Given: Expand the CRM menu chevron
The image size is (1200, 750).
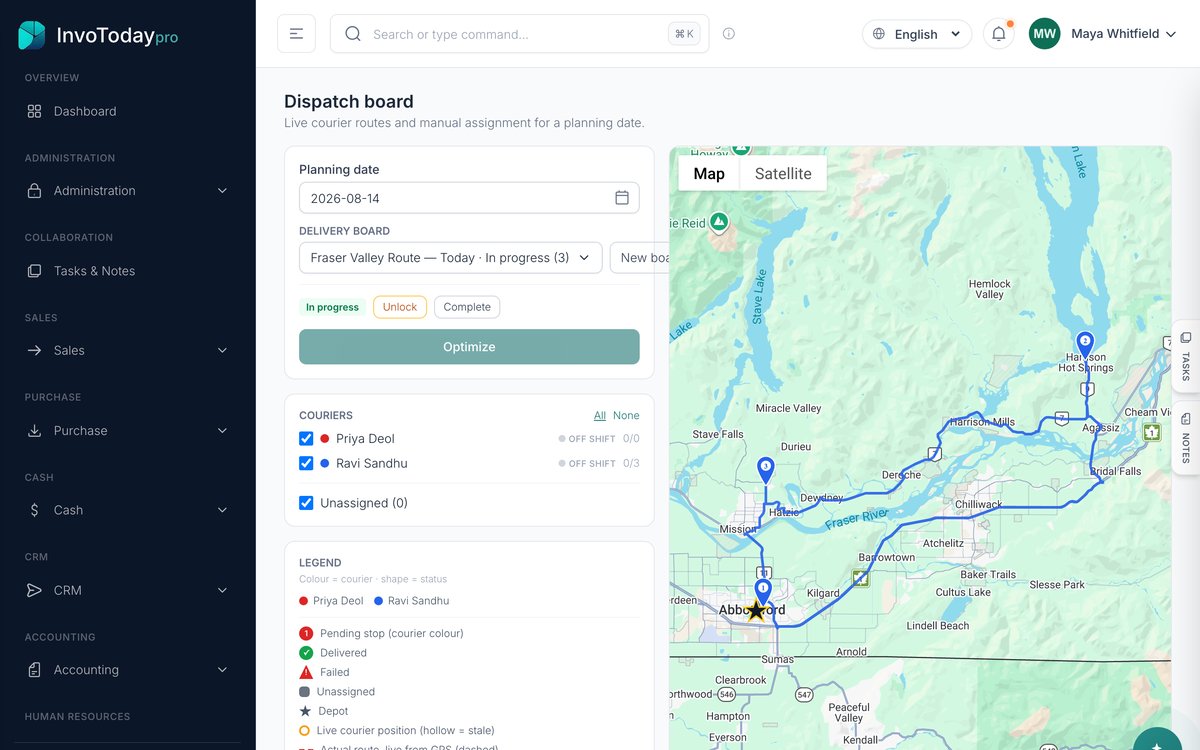Looking at the screenshot, I should coord(222,590).
